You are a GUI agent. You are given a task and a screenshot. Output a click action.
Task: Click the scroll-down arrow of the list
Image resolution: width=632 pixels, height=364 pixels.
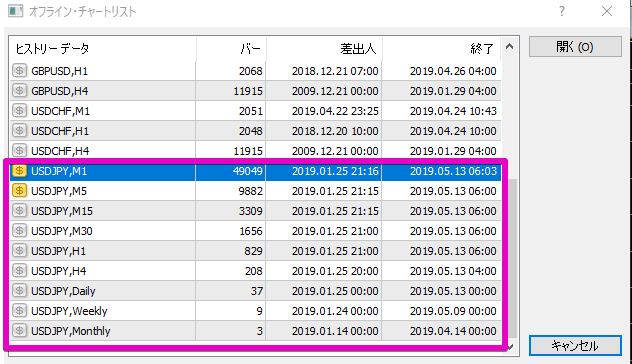click(510, 347)
